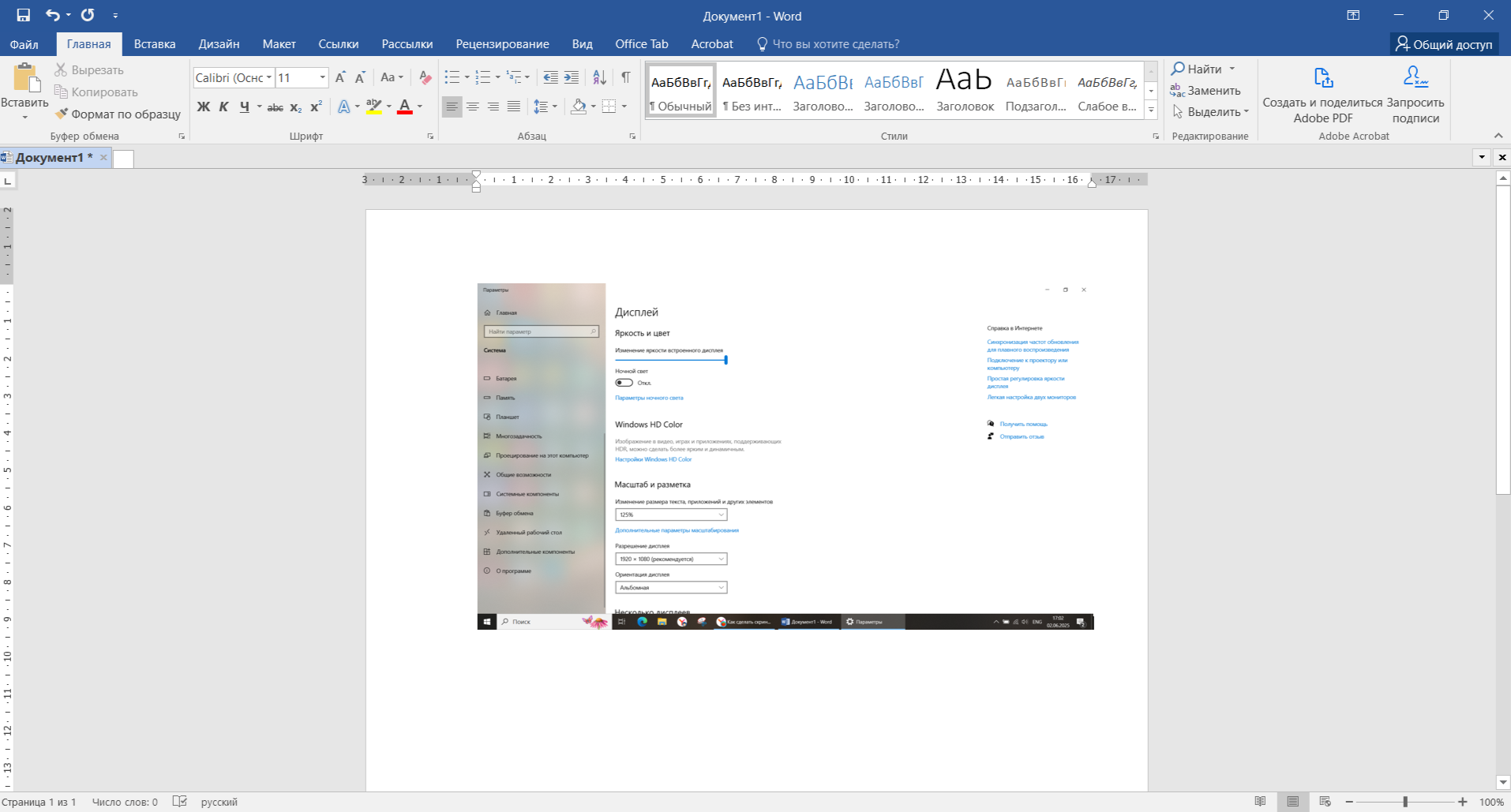Open the Calibri font name dropdown
This screenshot has width=1511, height=812.
click(269, 77)
